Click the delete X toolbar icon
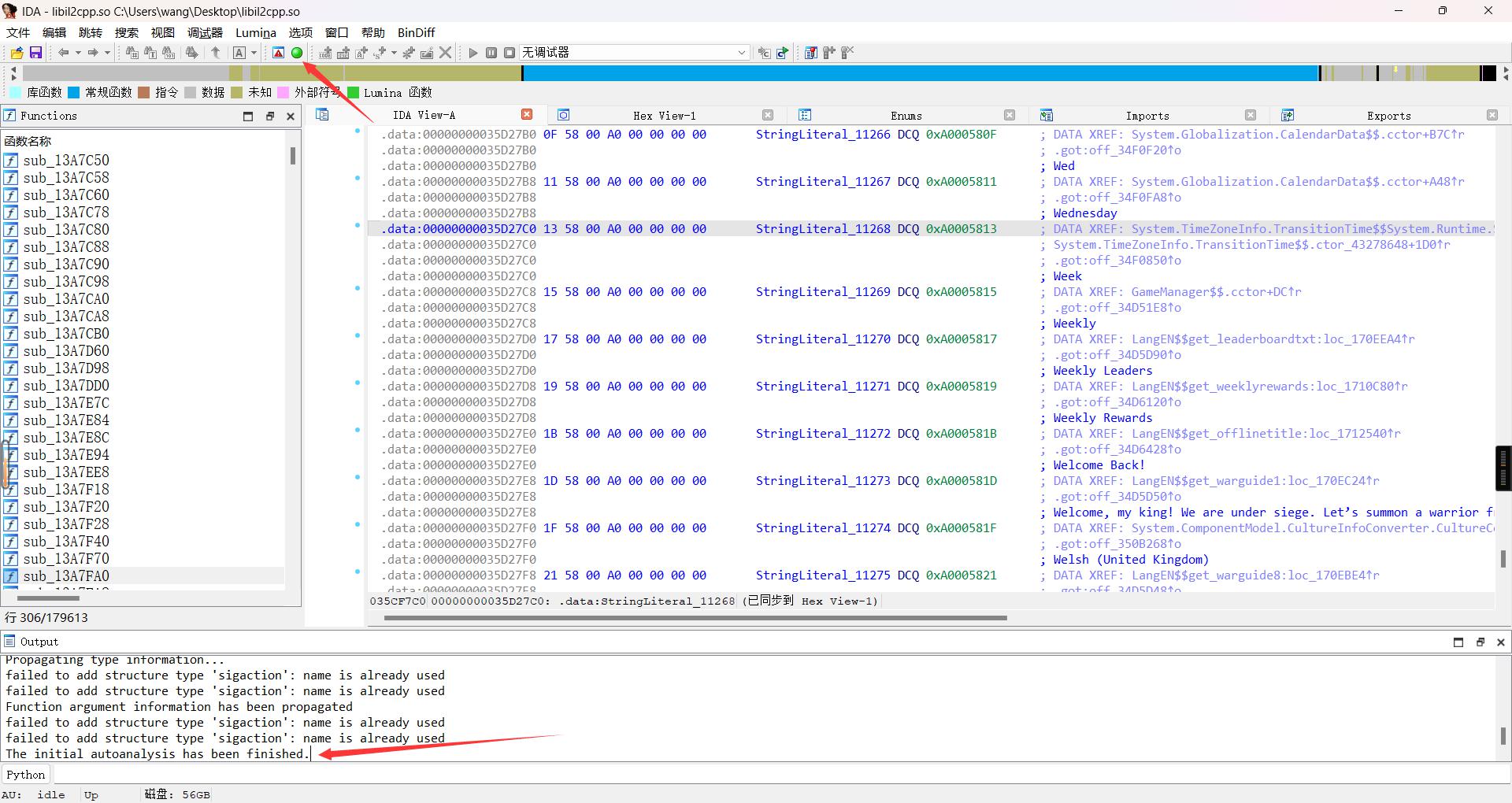 point(446,53)
